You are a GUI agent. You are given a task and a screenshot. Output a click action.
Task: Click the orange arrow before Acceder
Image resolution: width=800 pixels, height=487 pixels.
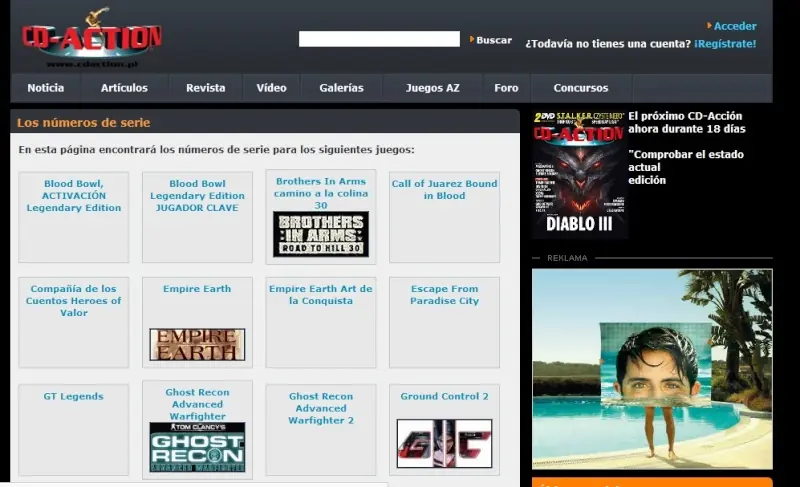(709, 25)
